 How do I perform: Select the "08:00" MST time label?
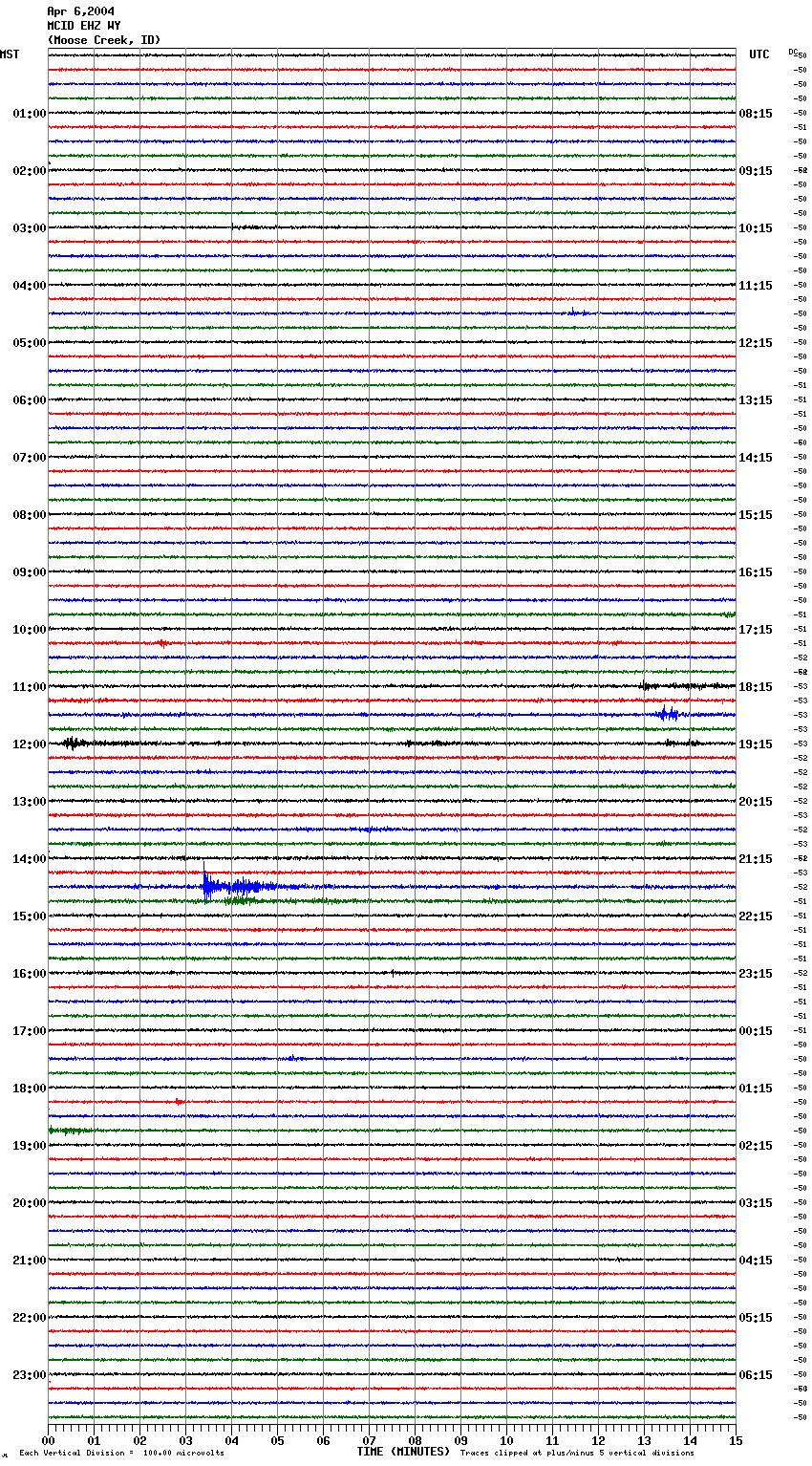click(30, 515)
